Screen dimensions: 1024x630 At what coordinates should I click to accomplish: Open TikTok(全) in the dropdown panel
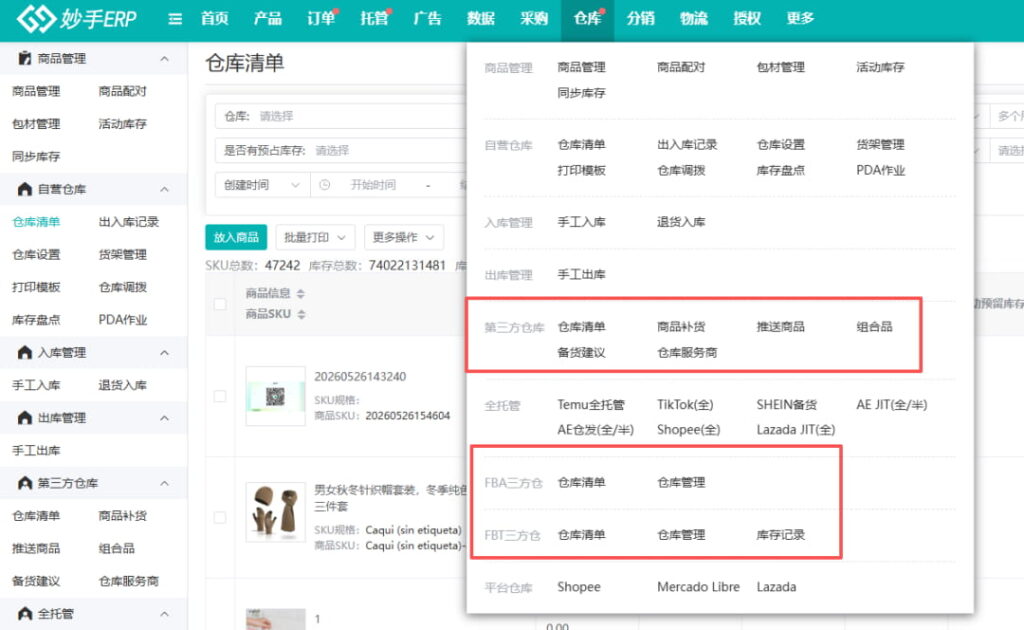pyautogui.click(x=685, y=405)
